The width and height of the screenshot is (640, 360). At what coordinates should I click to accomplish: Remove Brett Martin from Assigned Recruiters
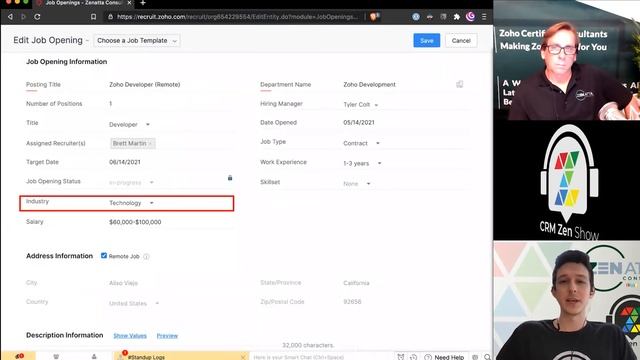coord(150,144)
